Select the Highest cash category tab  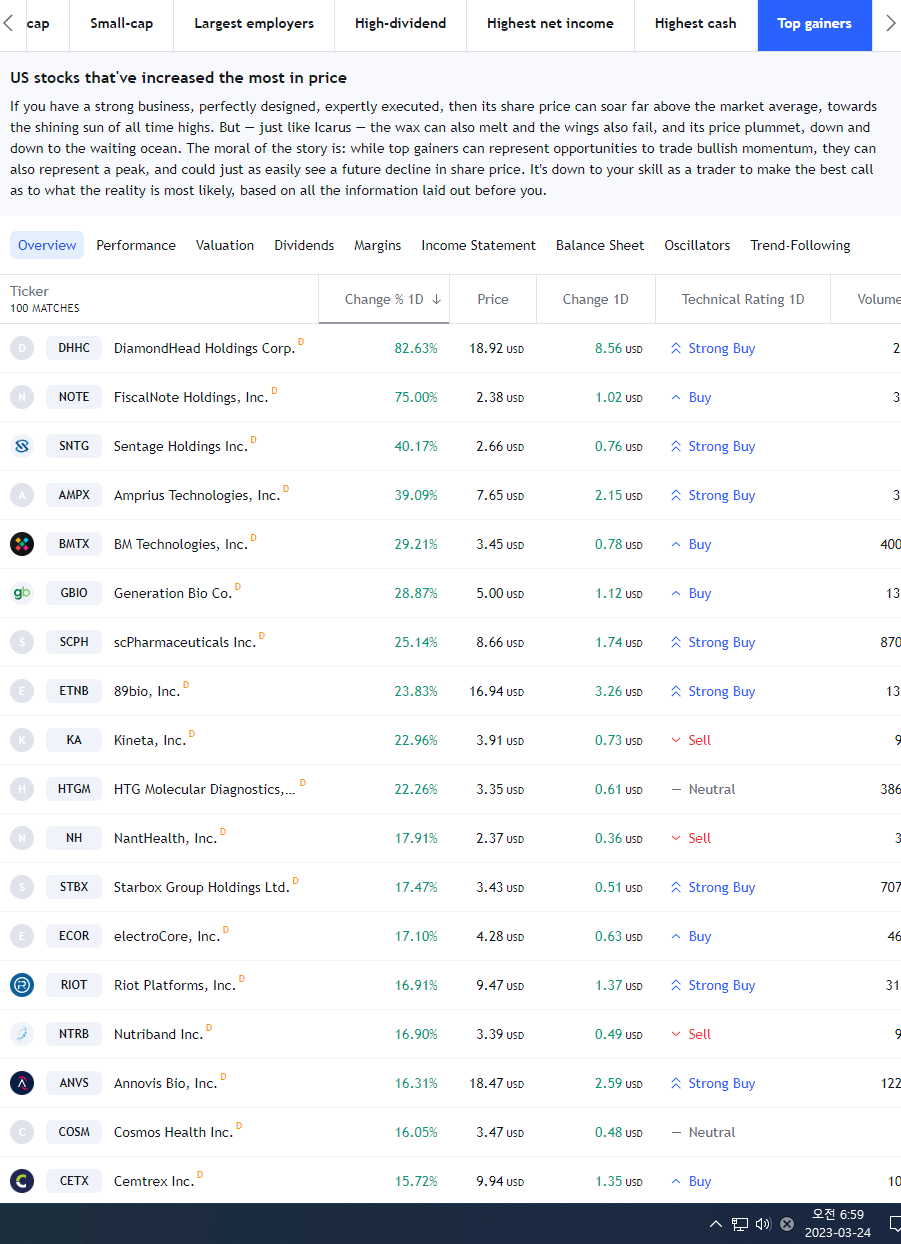[x=696, y=24]
